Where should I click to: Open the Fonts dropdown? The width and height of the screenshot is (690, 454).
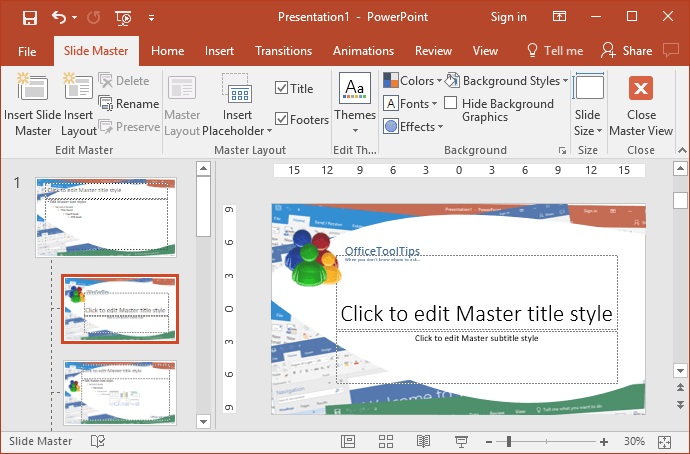[x=410, y=104]
